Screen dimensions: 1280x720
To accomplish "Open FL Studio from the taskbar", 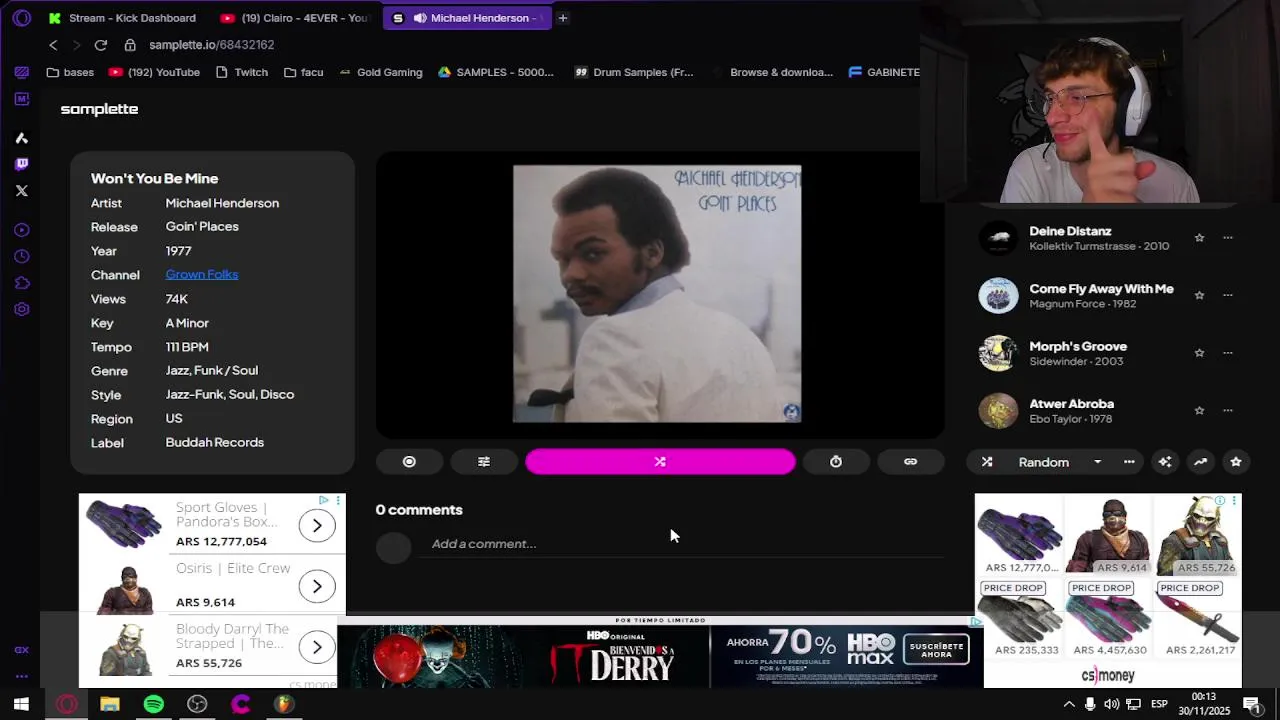I will (285, 704).
